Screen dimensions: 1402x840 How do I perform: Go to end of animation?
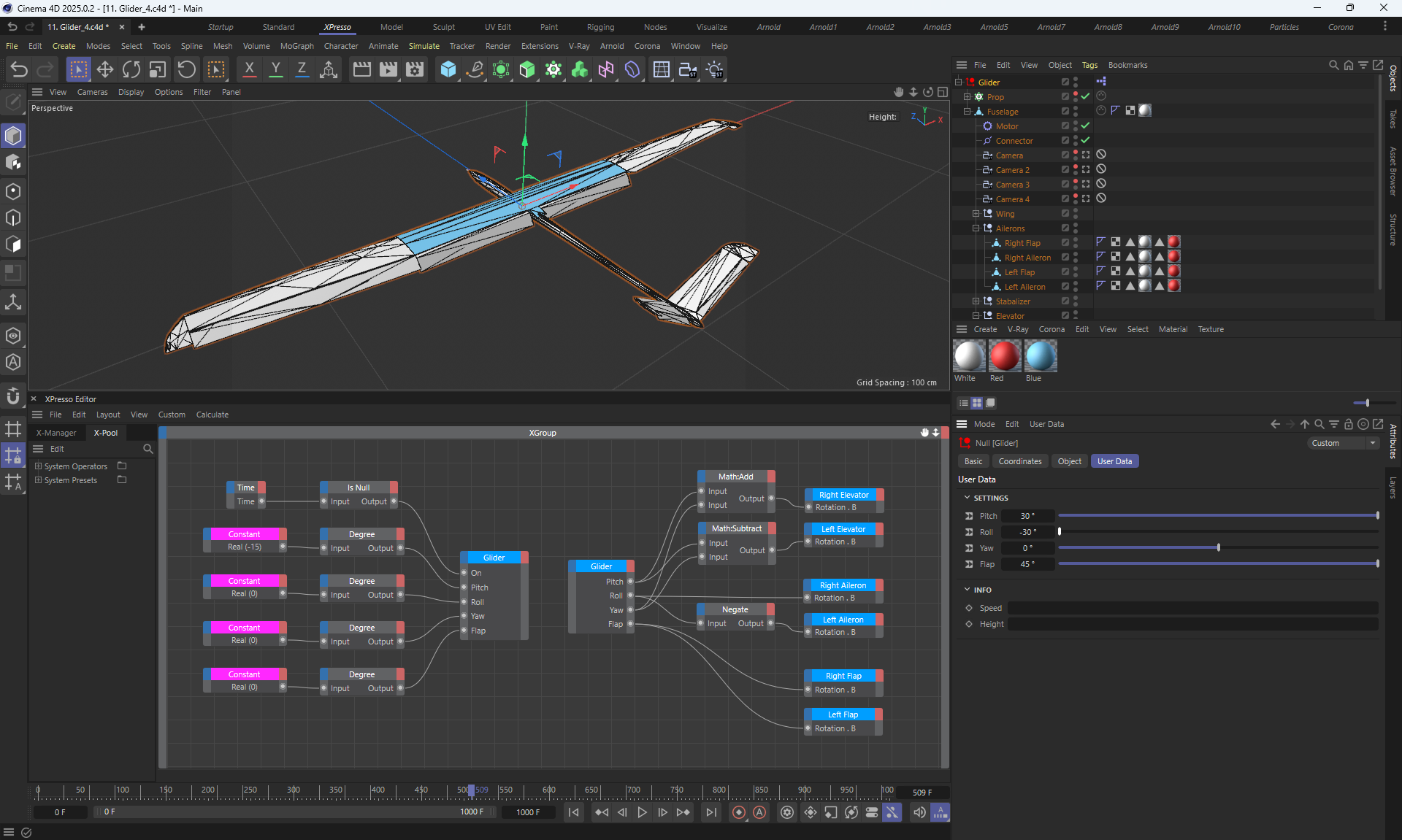click(x=710, y=812)
